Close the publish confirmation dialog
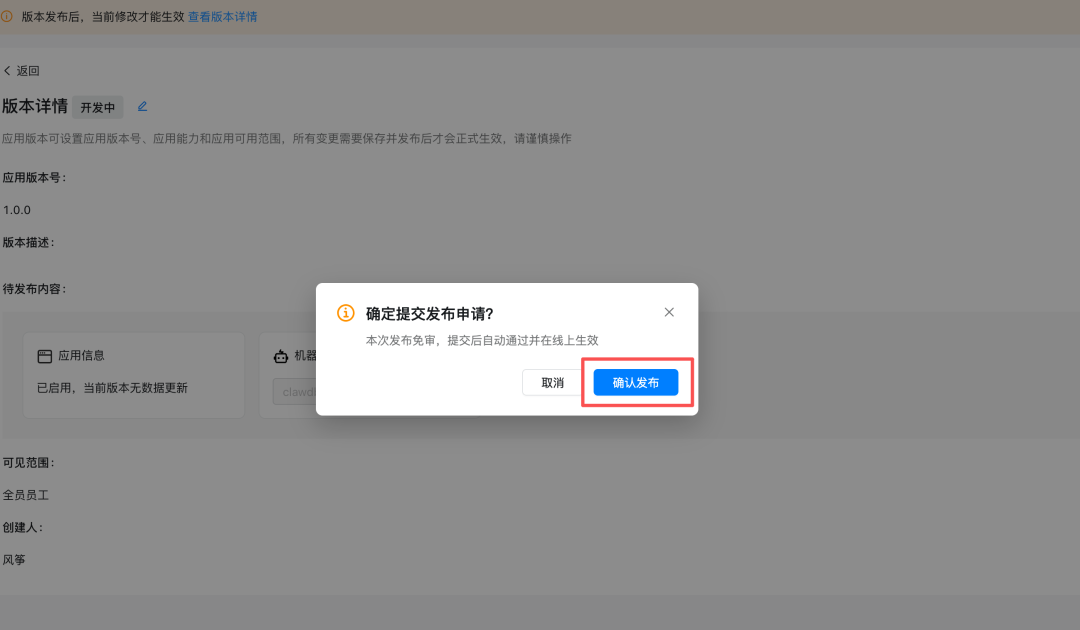The width and height of the screenshot is (1080, 630). [x=669, y=312]
